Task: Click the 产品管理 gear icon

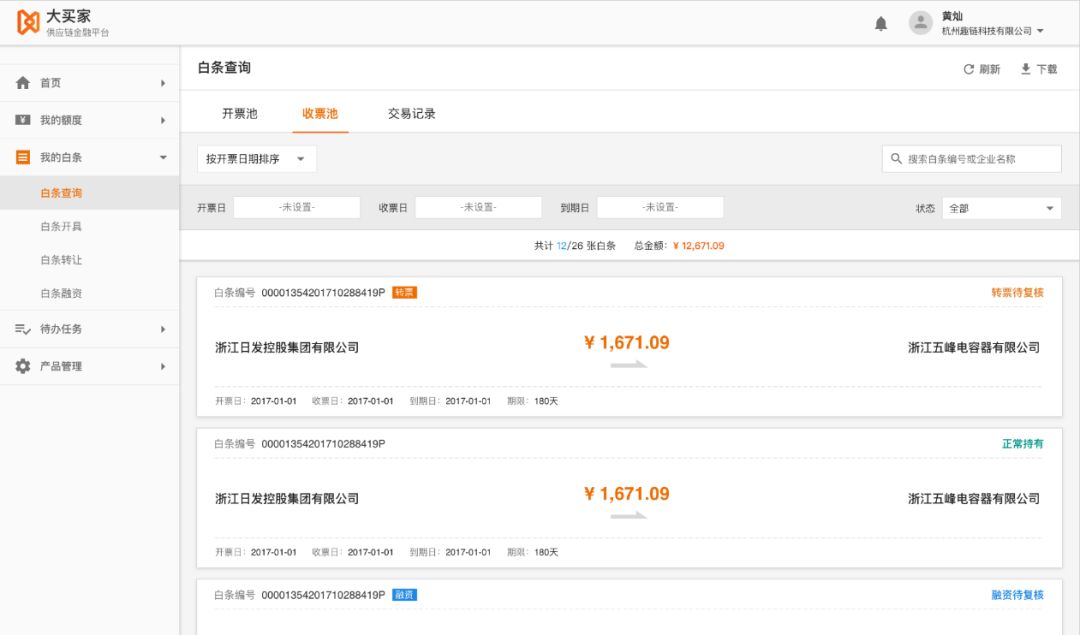Action: pos(22,366)
